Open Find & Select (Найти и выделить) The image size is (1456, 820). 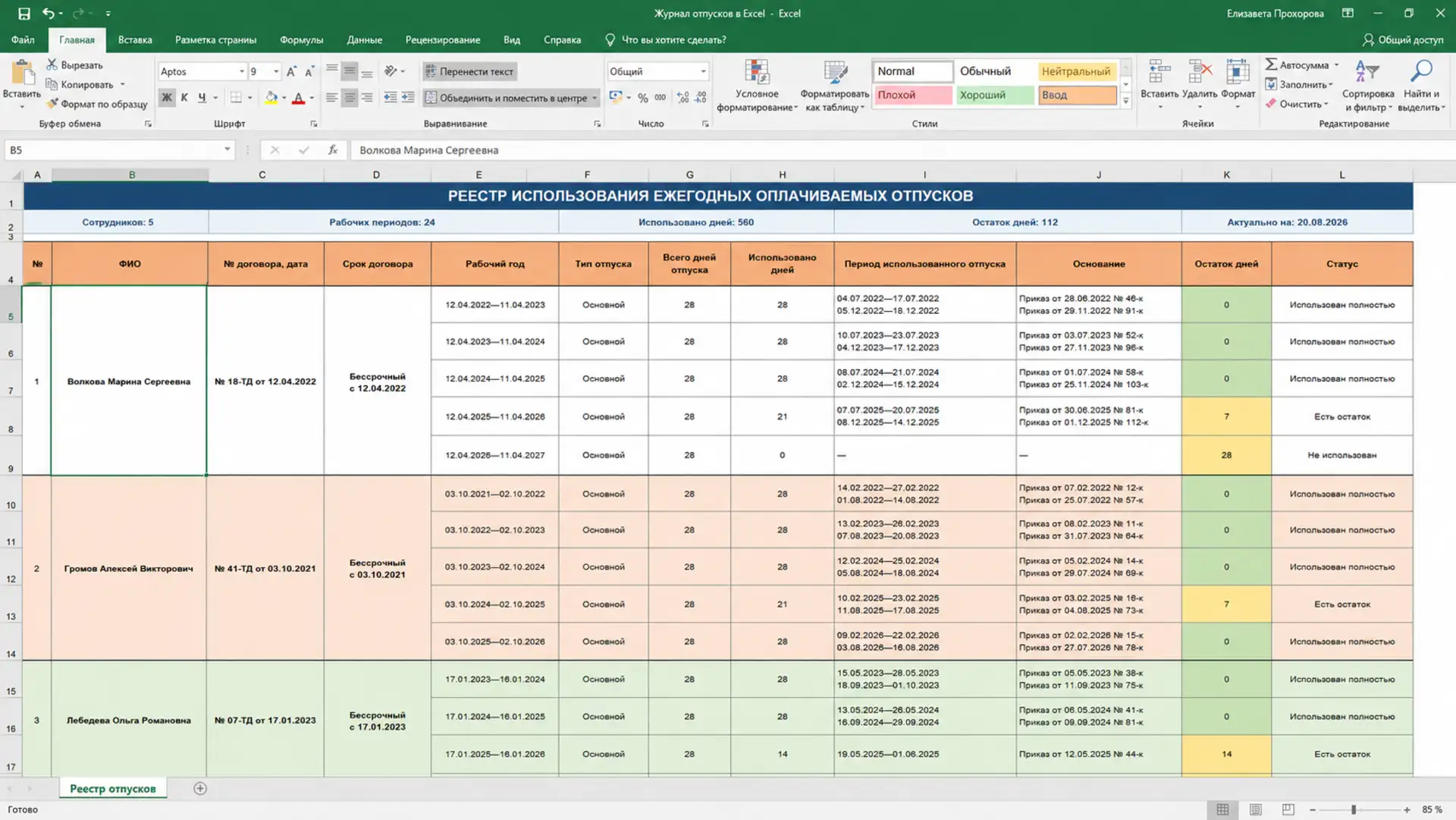[x=1422, y=86]
